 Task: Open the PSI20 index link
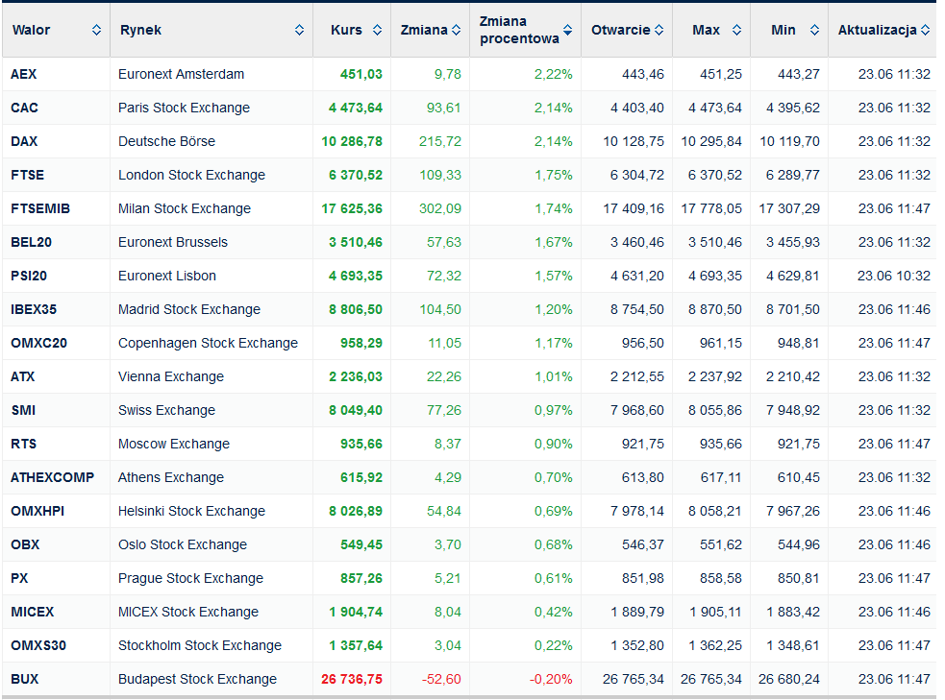(x=29, y=276)
